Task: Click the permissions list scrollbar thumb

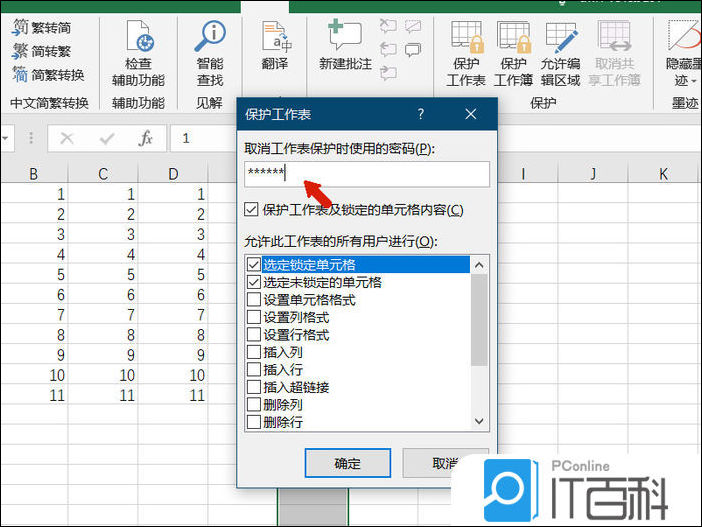Action: 479,320
